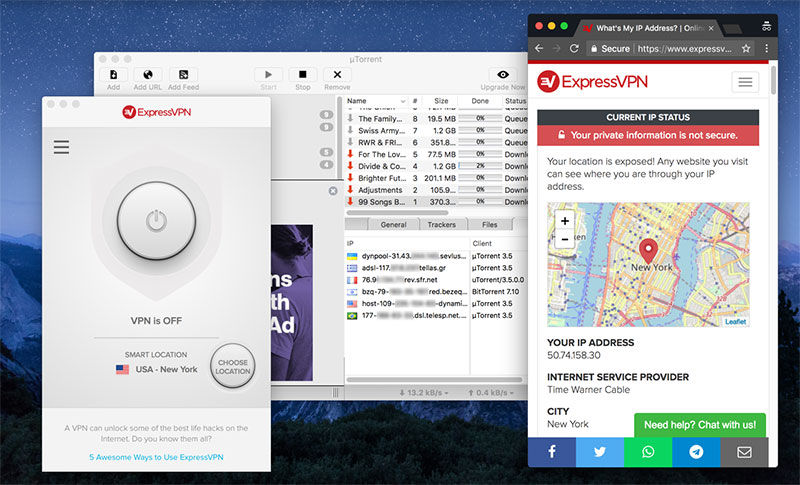800x485 pixels.
Task: Click the Choose Location button
Action: point(233,367)
